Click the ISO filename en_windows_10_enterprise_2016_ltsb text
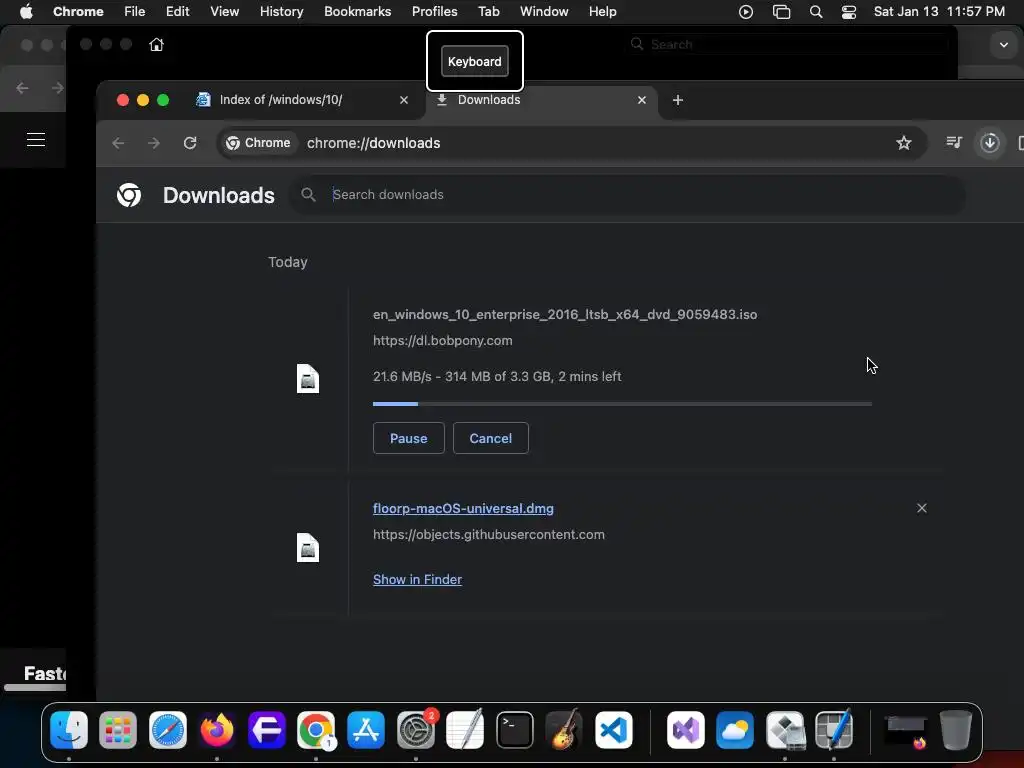The image size is (1024, 768). [x=565, y=314]
